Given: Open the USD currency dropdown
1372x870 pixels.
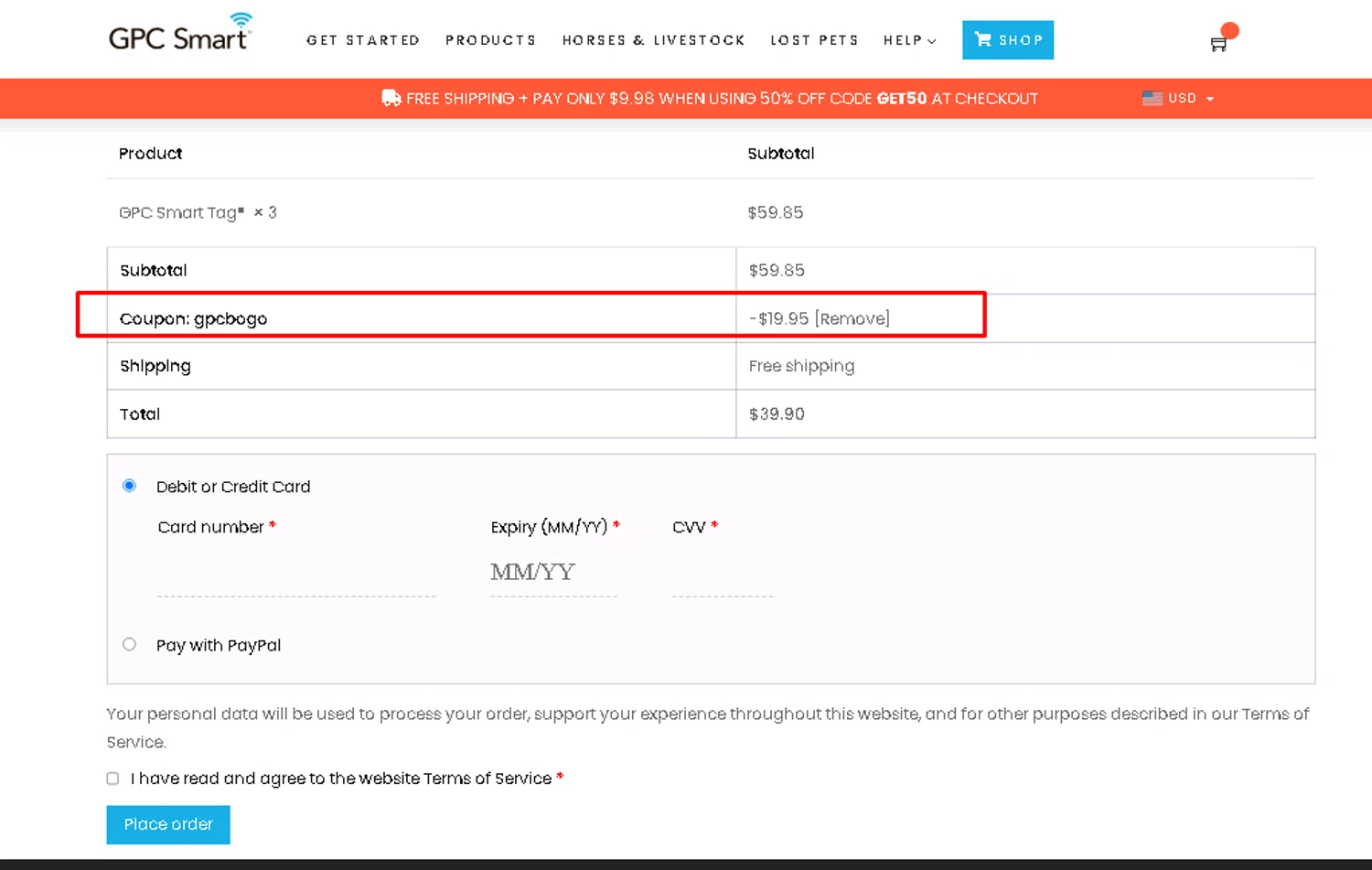Looking at the screenshot, I should (x=1178, y=98).
